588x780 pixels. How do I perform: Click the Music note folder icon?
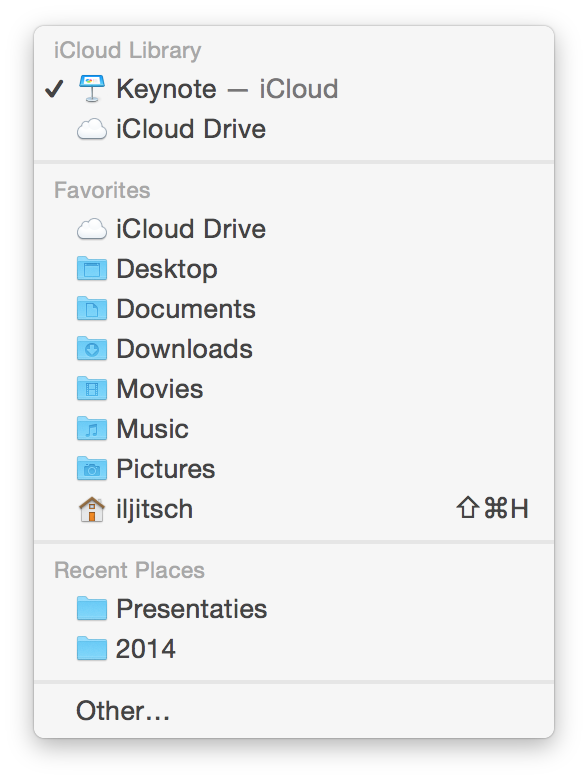tap(92, 429)
